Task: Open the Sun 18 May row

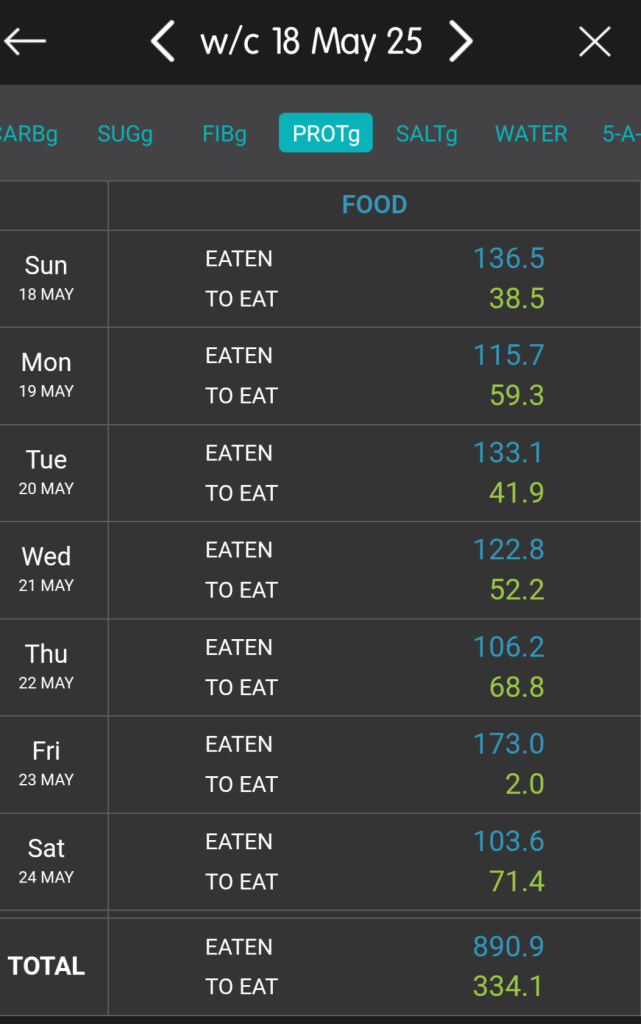Action: 46,278
